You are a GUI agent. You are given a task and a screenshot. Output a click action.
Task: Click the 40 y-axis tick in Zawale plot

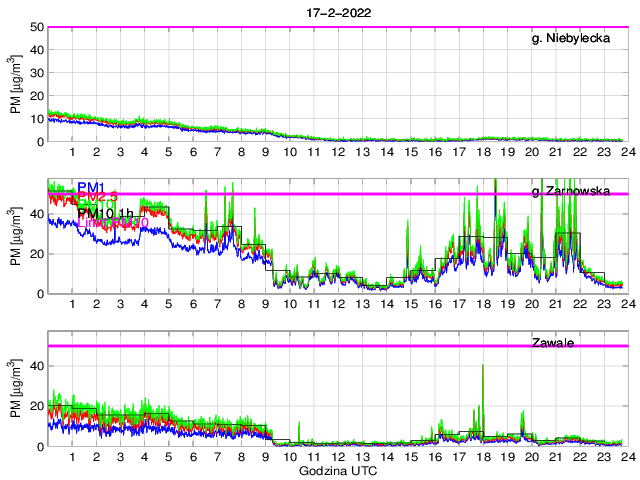pyautogui.click(x=37, y=366)
